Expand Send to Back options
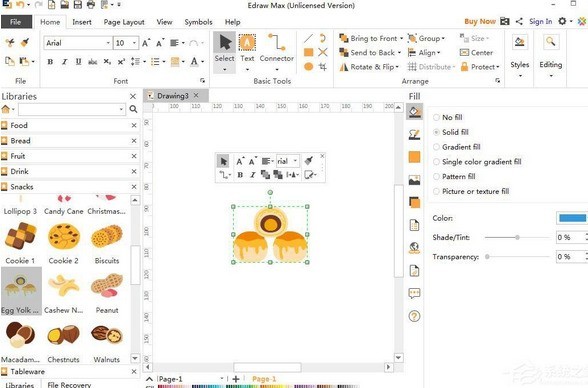The image size is (588, 388). coord(399,52)
